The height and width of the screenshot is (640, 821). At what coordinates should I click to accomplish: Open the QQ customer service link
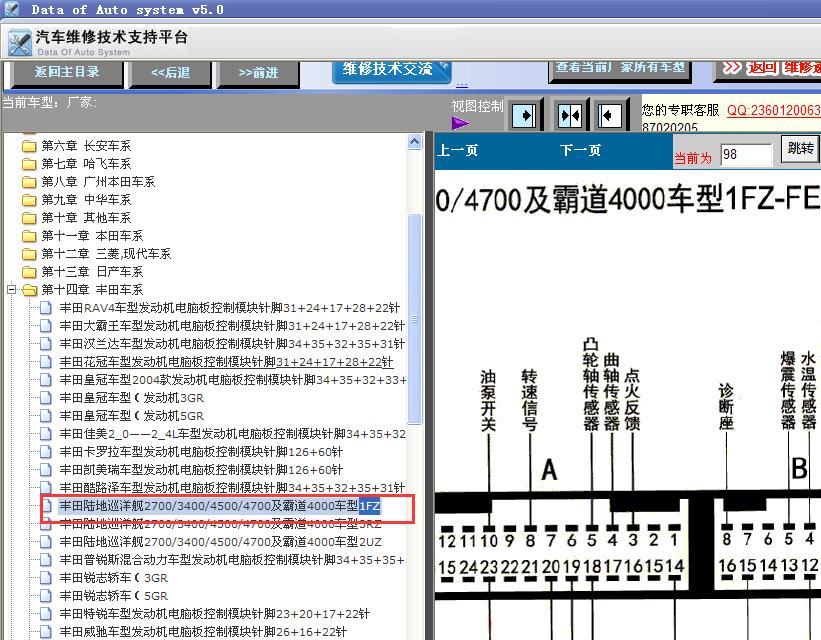click(773, 111)
